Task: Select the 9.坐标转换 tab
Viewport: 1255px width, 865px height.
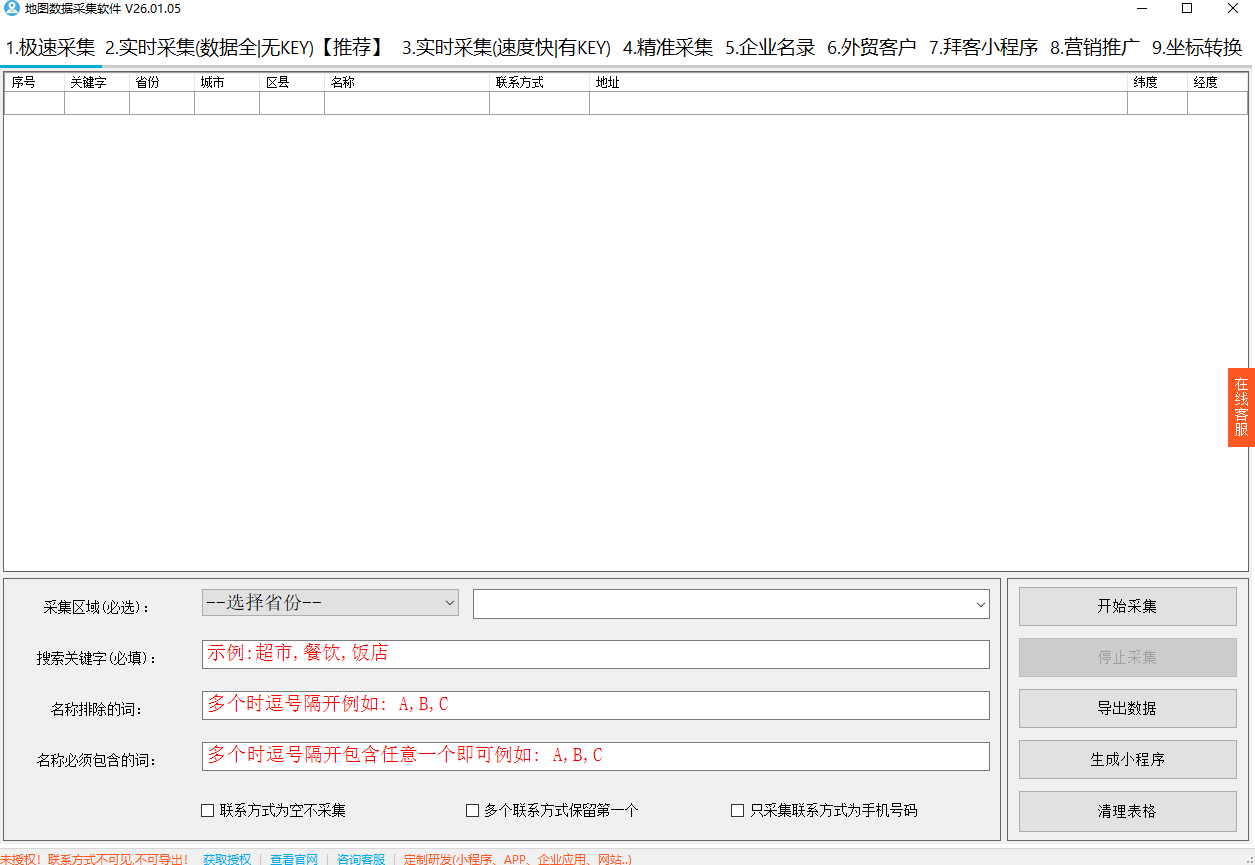Action: pyautogui.click(x=1197, y=47)
